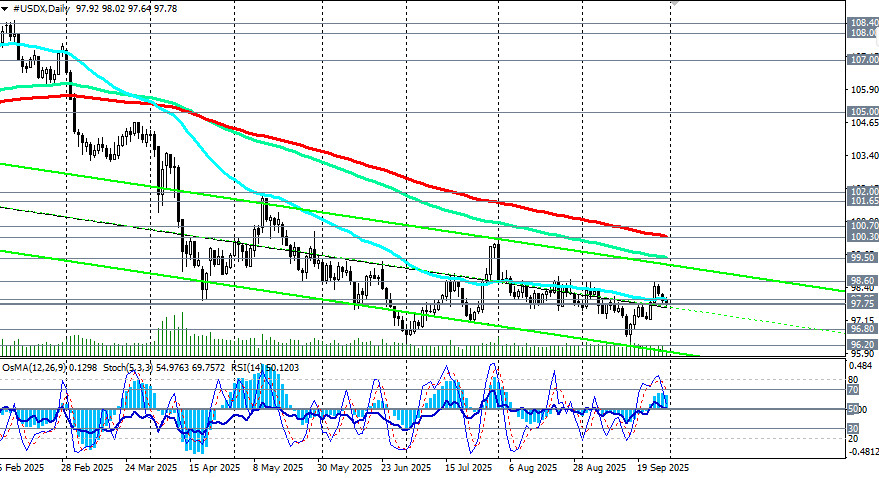879x478 pixels.
Task: Select the current price 97.75 label
Action: click(862, 302)
